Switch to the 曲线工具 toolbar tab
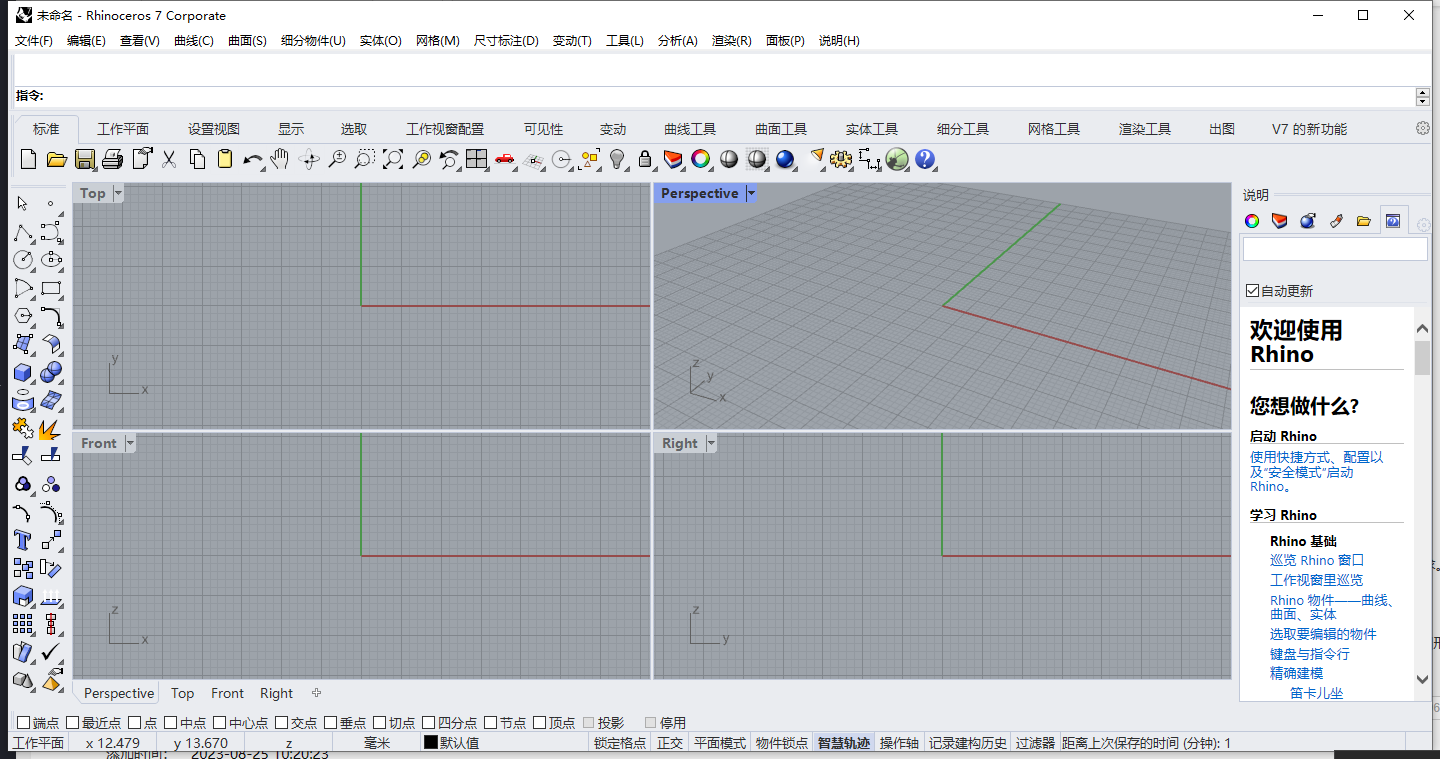1440x759 pixels. [690, 129]
